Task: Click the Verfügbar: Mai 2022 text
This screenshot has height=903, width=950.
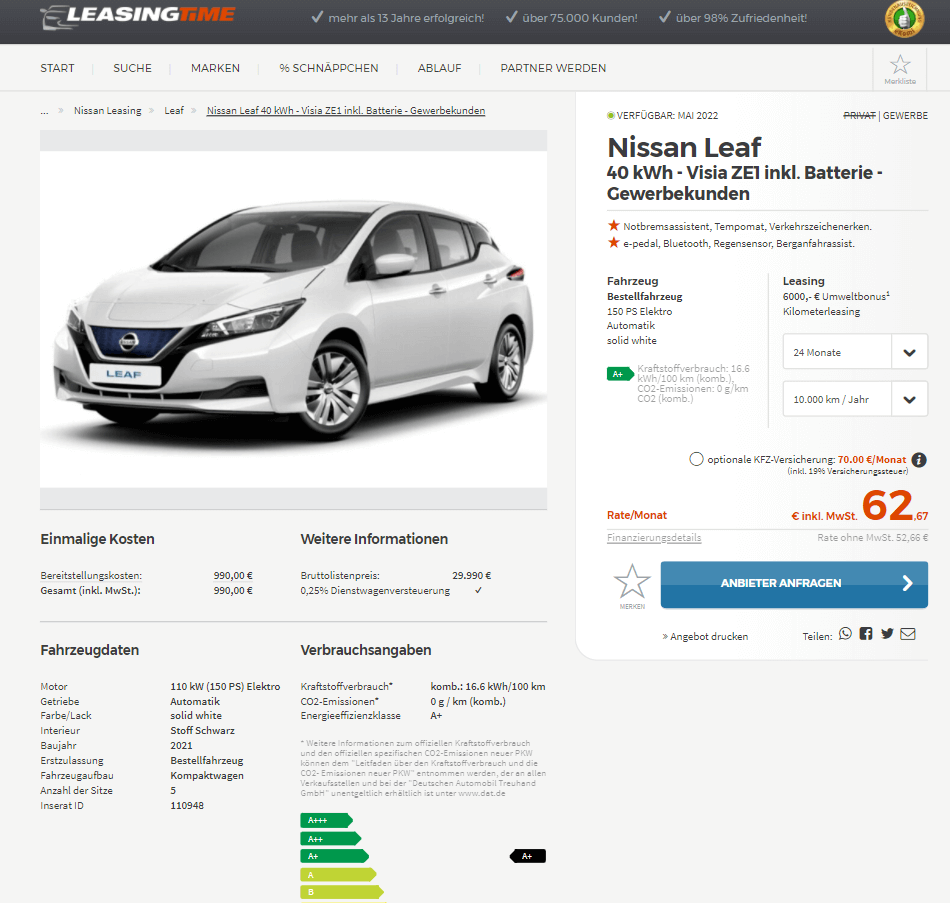Action: (x=667, y=115)
